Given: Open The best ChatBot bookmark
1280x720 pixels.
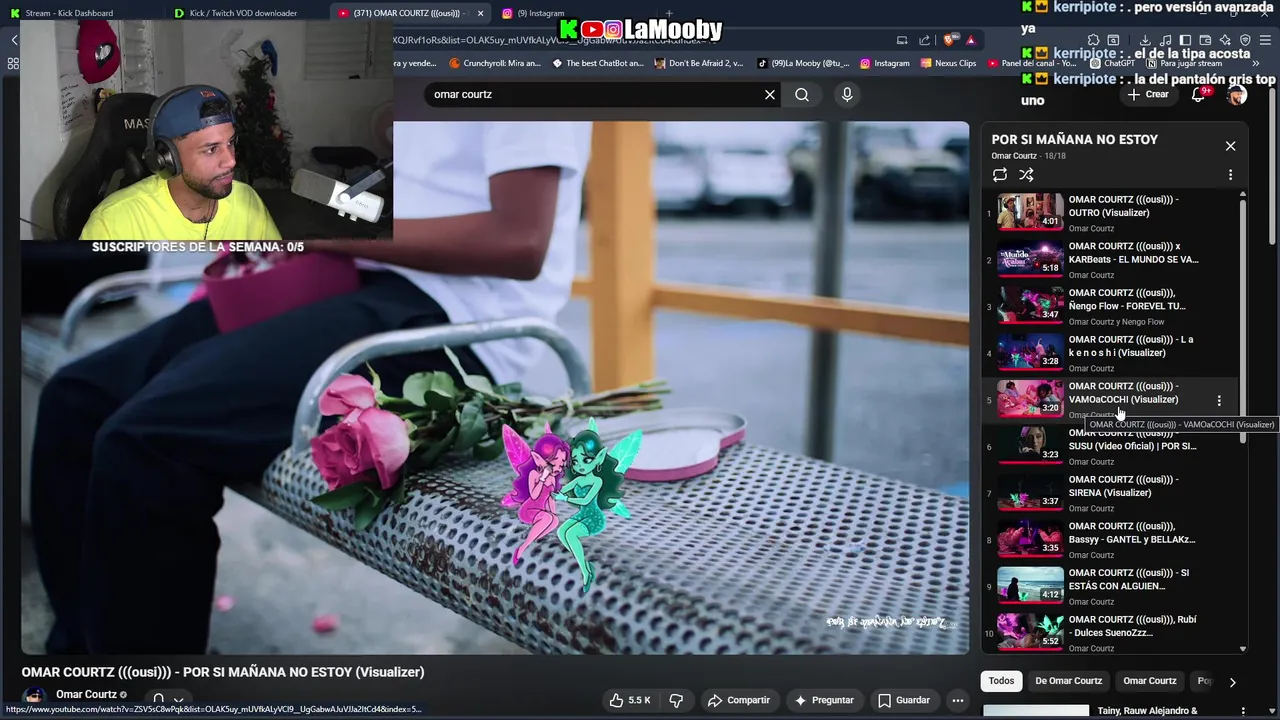Looking at the screenshot, I should [598, 63].
